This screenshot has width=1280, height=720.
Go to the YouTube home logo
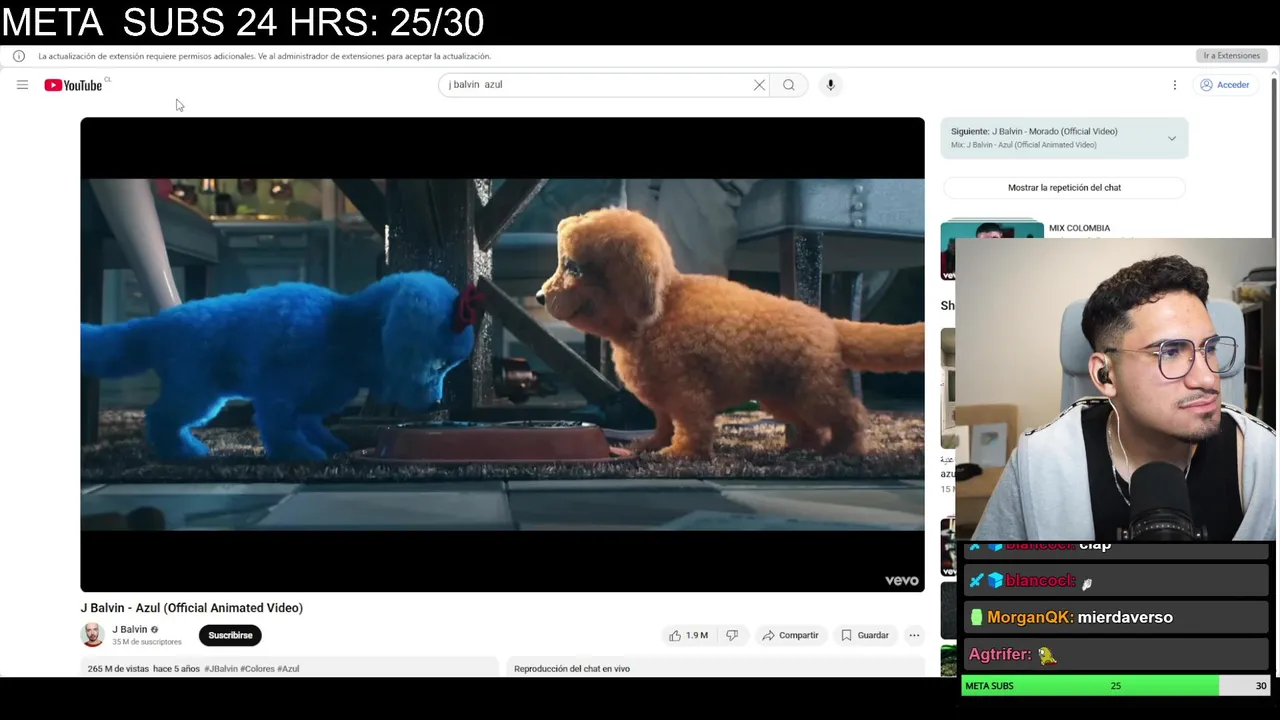click(73, 85)
